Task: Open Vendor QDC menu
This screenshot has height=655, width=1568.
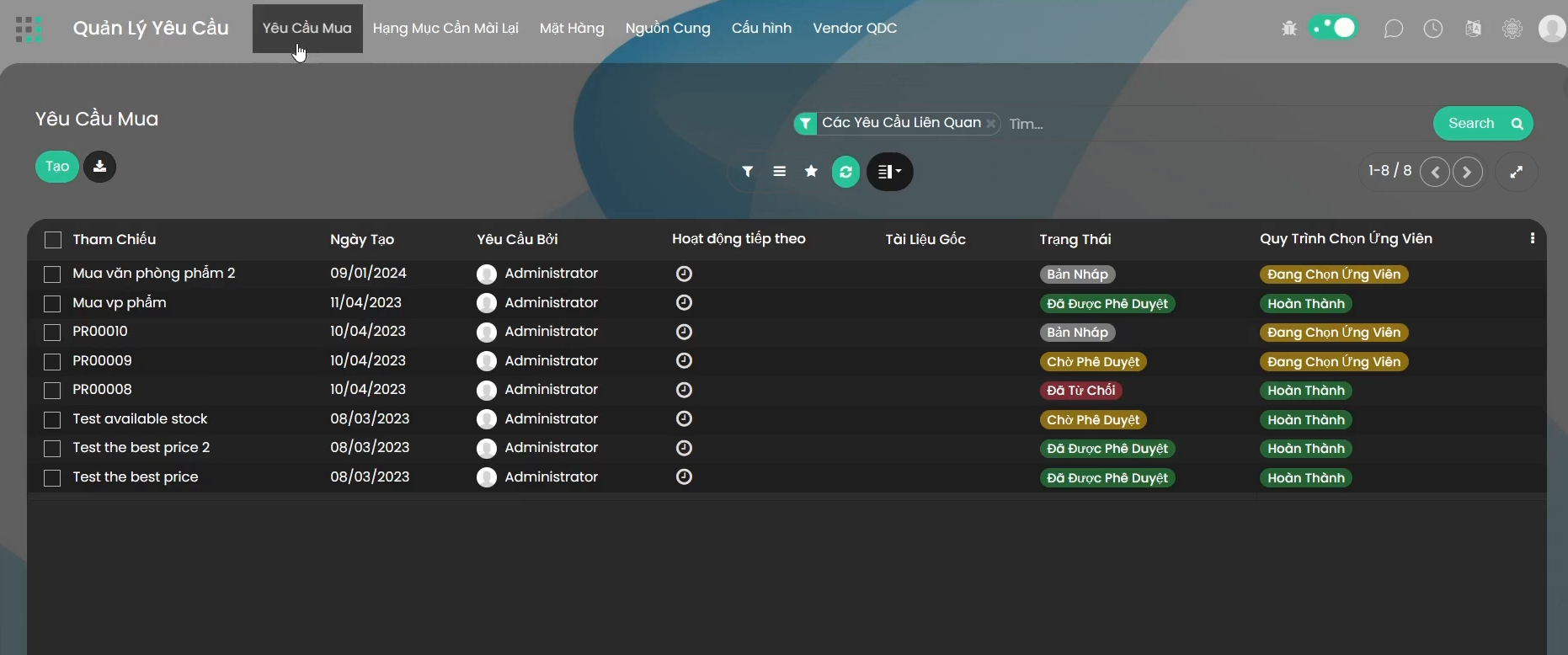Action: [855, 29]
